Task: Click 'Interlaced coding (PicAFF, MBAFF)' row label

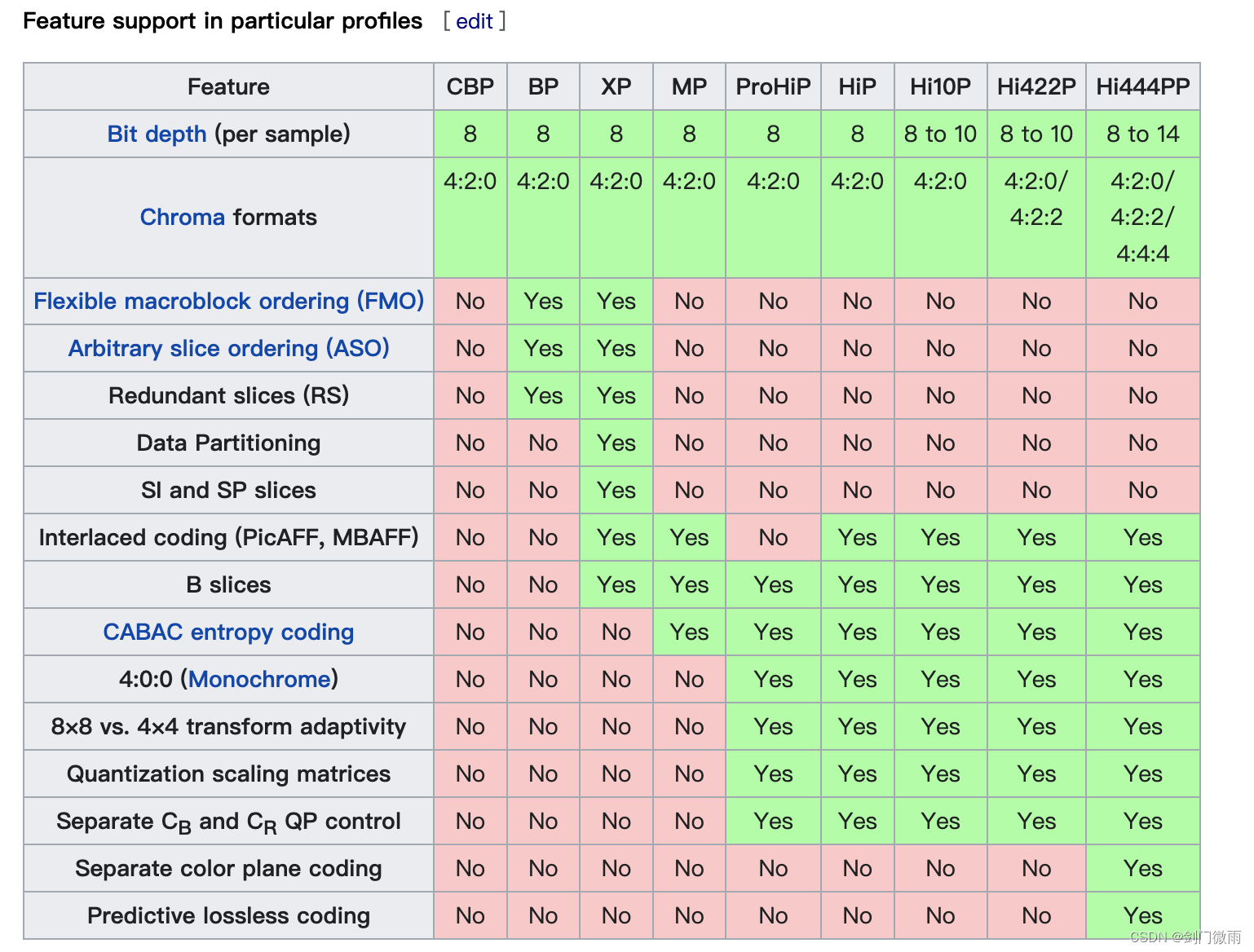Action: point(228,537)
